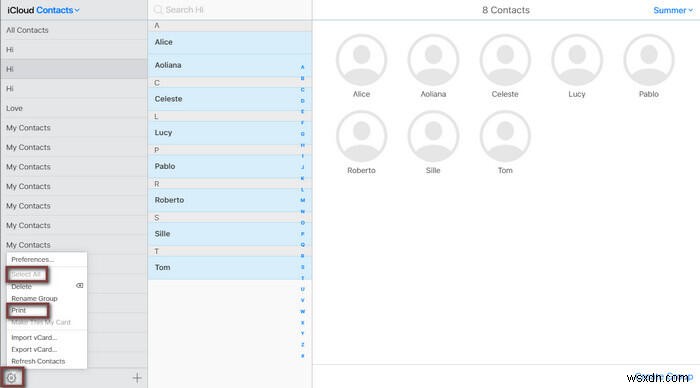Jump to letter A in alphabet index
The width and height of the screenshot is (700, 388).
303,67
